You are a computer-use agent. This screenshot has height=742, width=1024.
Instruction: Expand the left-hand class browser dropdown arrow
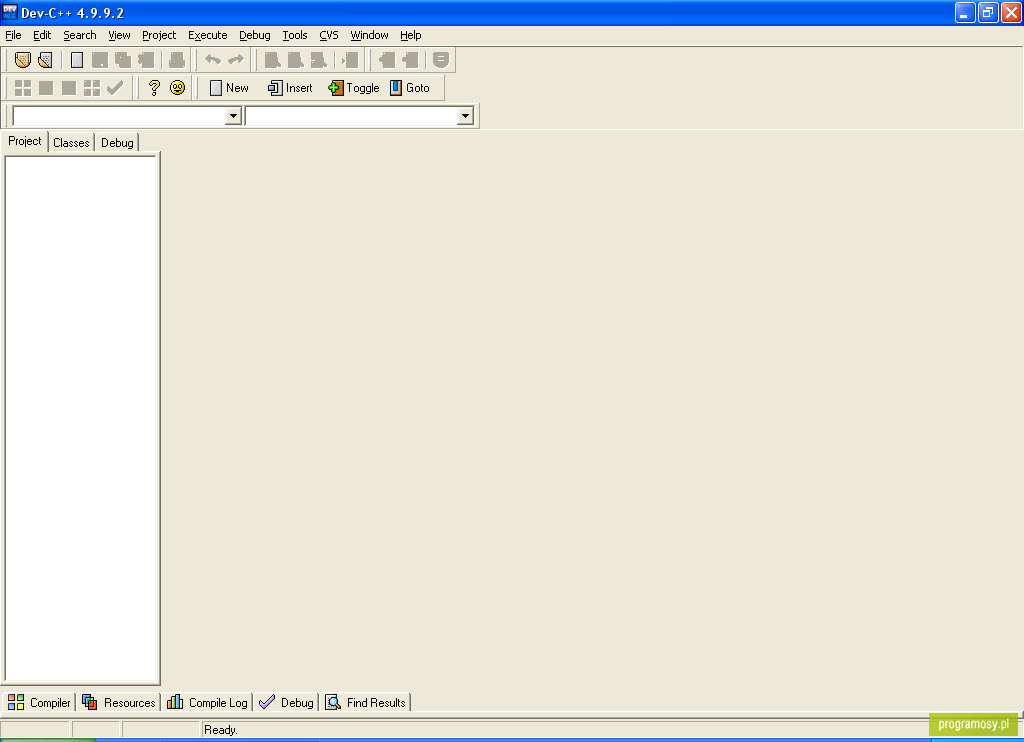[x=233, y=116]
